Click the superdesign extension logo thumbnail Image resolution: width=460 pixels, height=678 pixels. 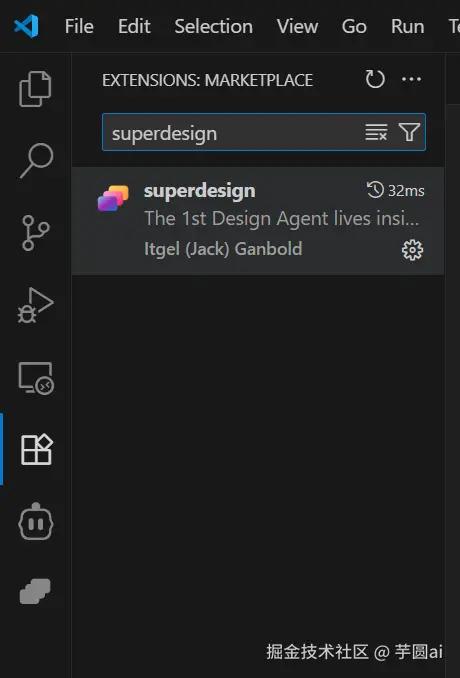tap(113, 198)
